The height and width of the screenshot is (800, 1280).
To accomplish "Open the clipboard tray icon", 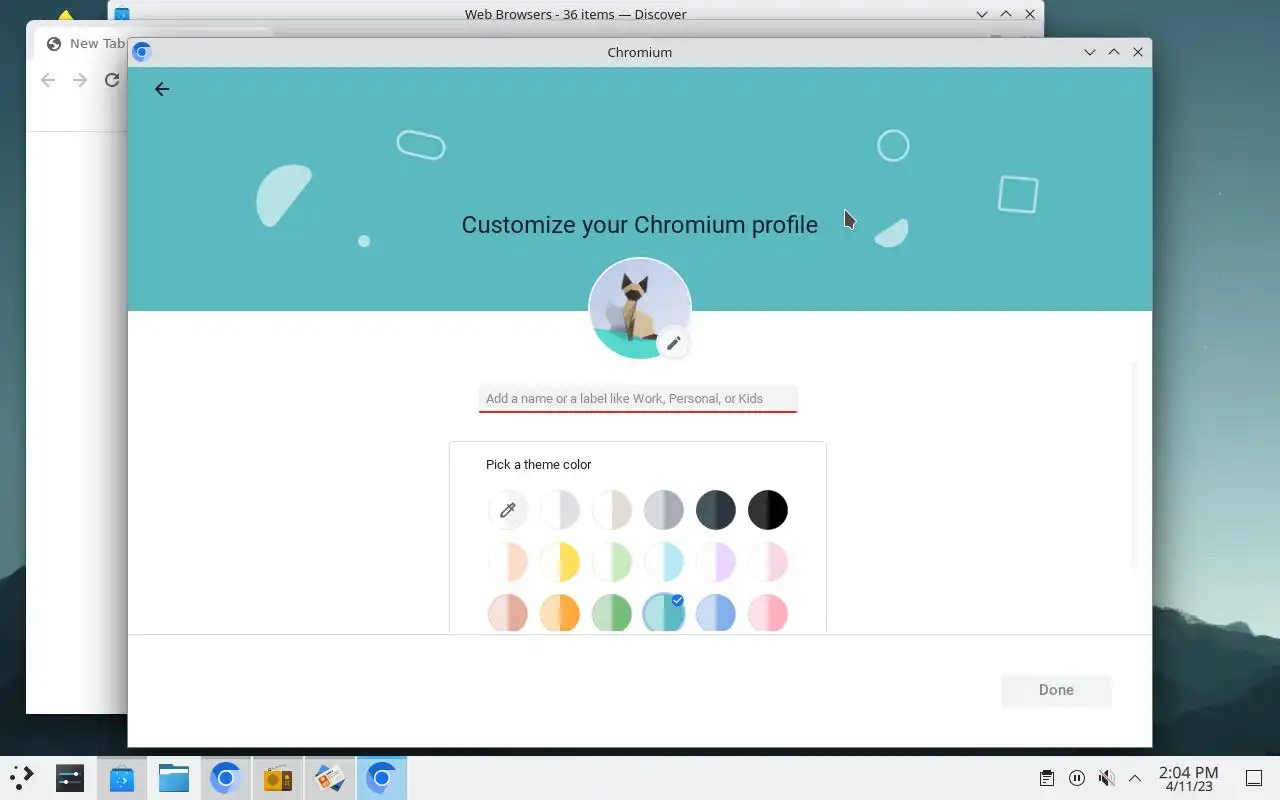I will [1046, 777].
